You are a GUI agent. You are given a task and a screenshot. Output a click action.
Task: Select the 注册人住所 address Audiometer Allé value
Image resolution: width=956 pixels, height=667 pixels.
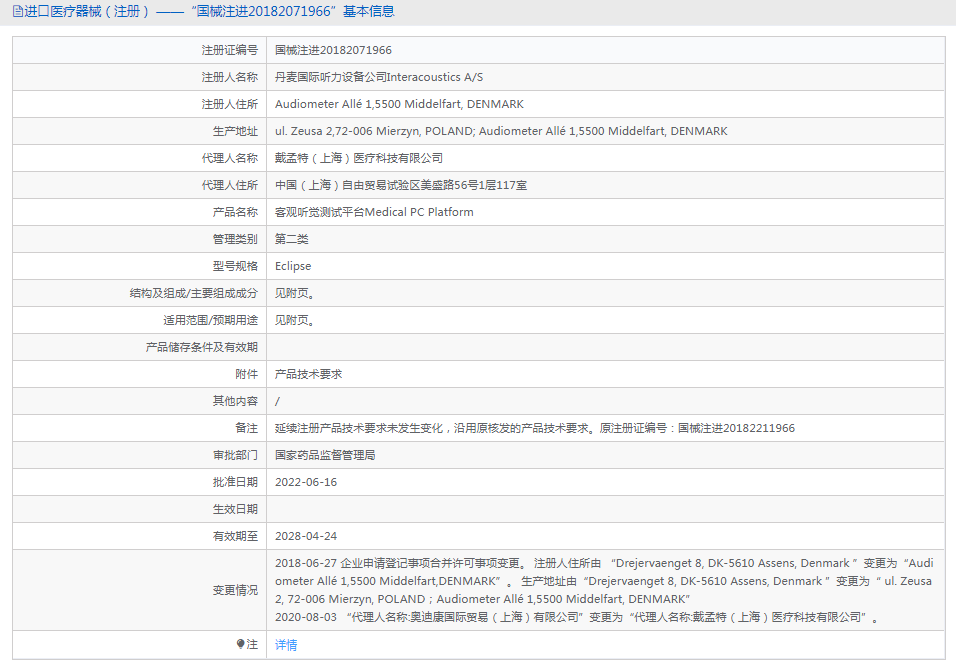click(399, 104)
